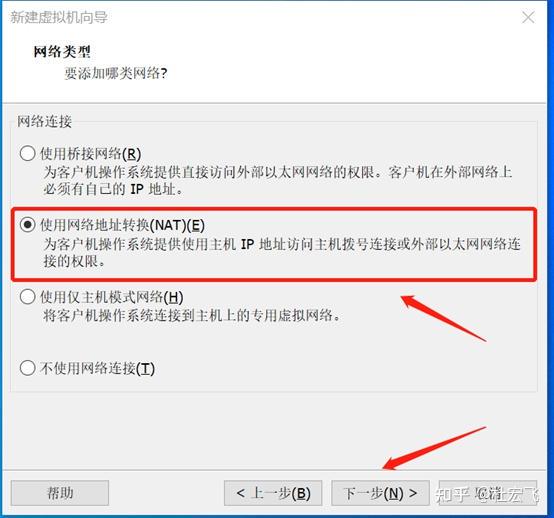554x518 pixels.
Task: Click the host-only 专用虚拟网络 description line
Action: point(191,315)
